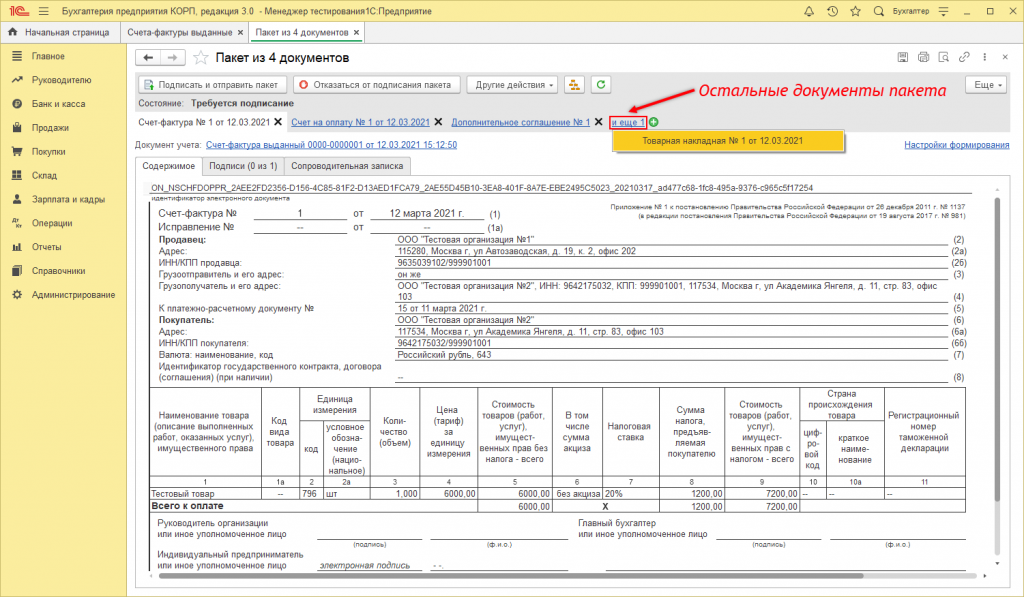Click 'Подписать и отправить пакет' button
Viewport: 1024px width, 597px height.
click(x=214, y=85)
